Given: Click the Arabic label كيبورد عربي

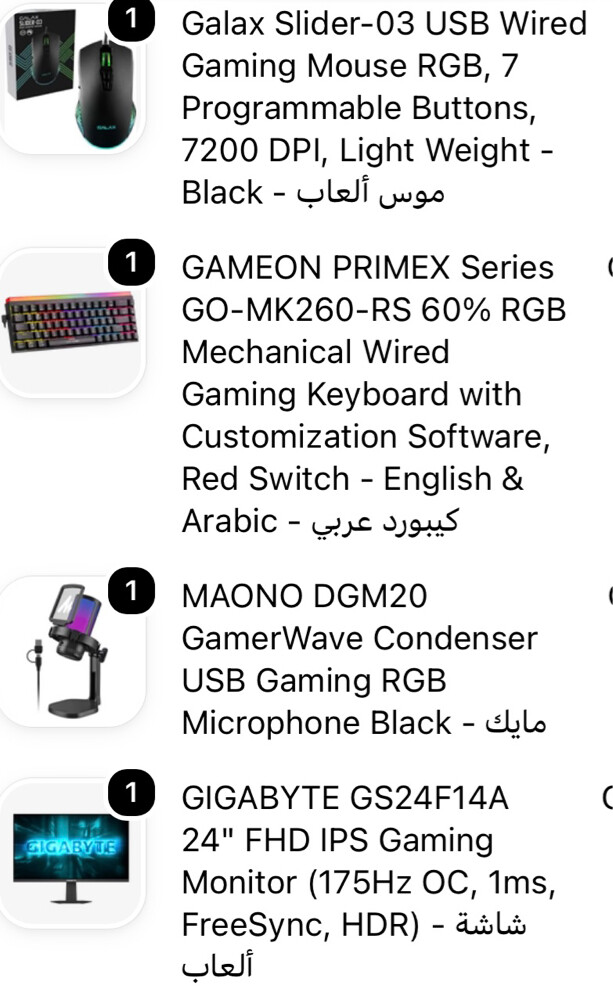Looking at the screenshot, I should 385,522.
